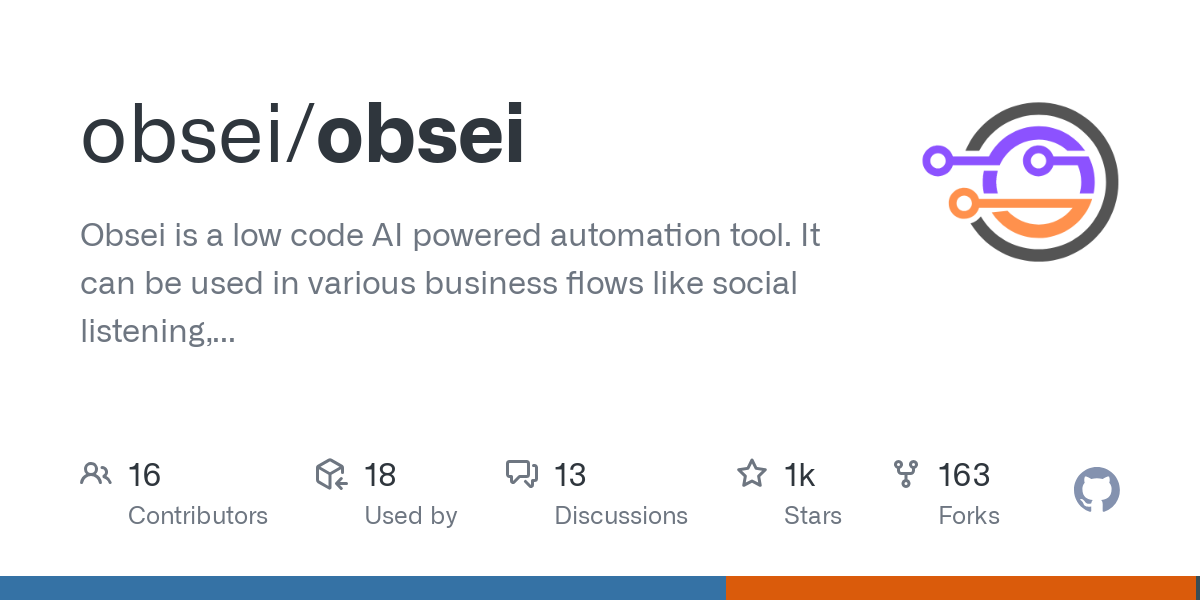This screenshot has height=600, width=1200.
Task: Open the "obsei/" owner name in title
Action: tap(197, 137)
